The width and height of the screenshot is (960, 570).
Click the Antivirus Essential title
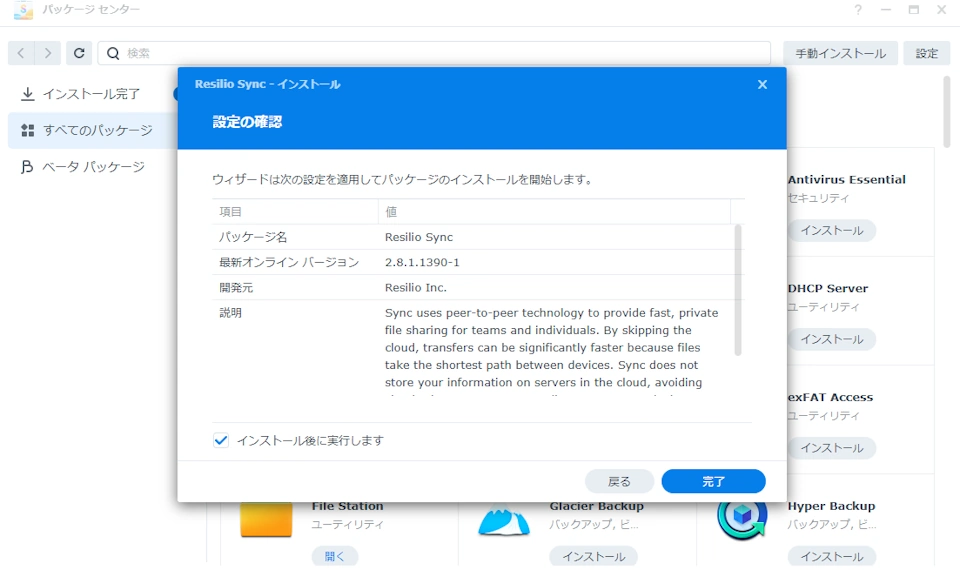point(847,179)
